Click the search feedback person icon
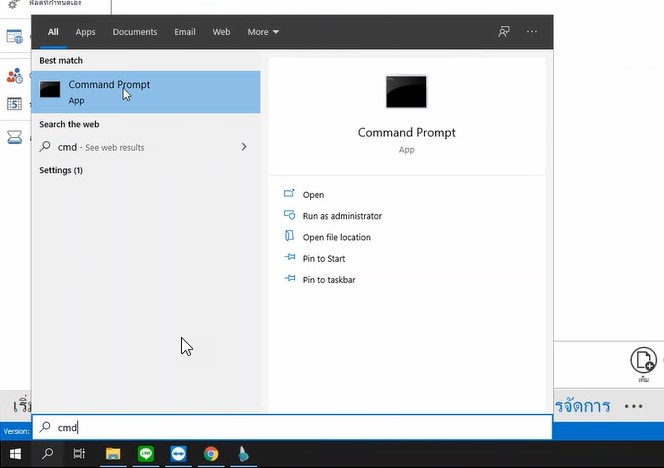 pyautogui.click(x=504, y=32)
